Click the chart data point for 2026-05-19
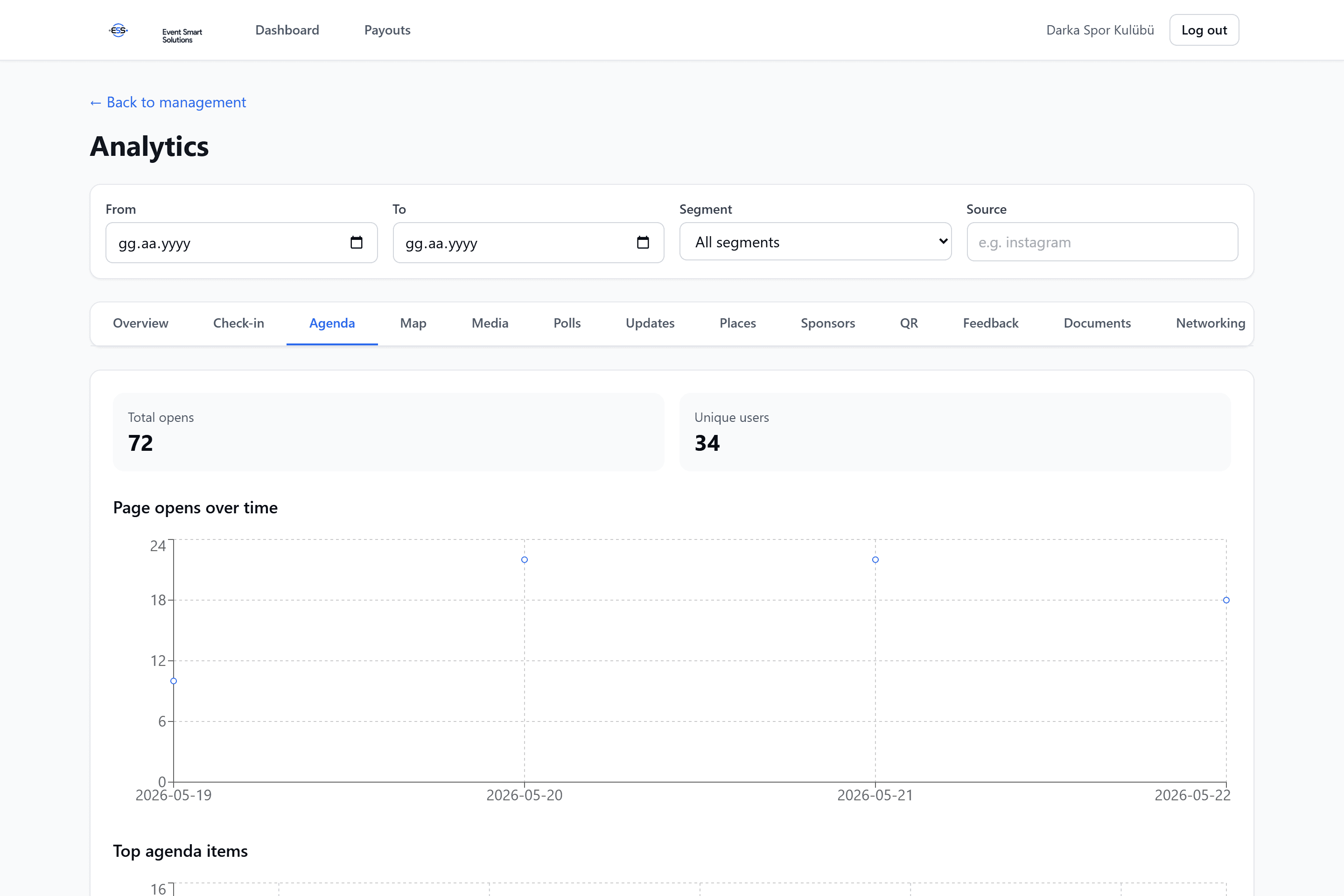This screenshot has height=896, width=1344. 174,681
